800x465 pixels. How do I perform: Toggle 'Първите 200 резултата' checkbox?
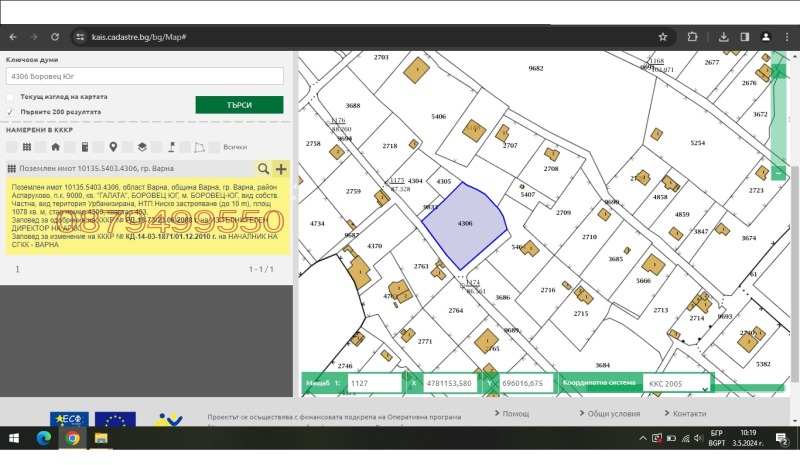[11, 112]
